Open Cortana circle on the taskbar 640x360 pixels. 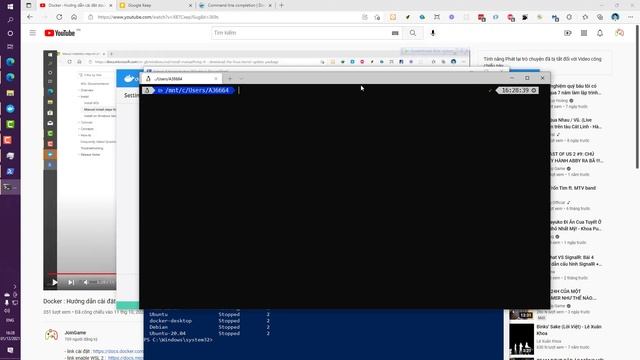[10, 33]
